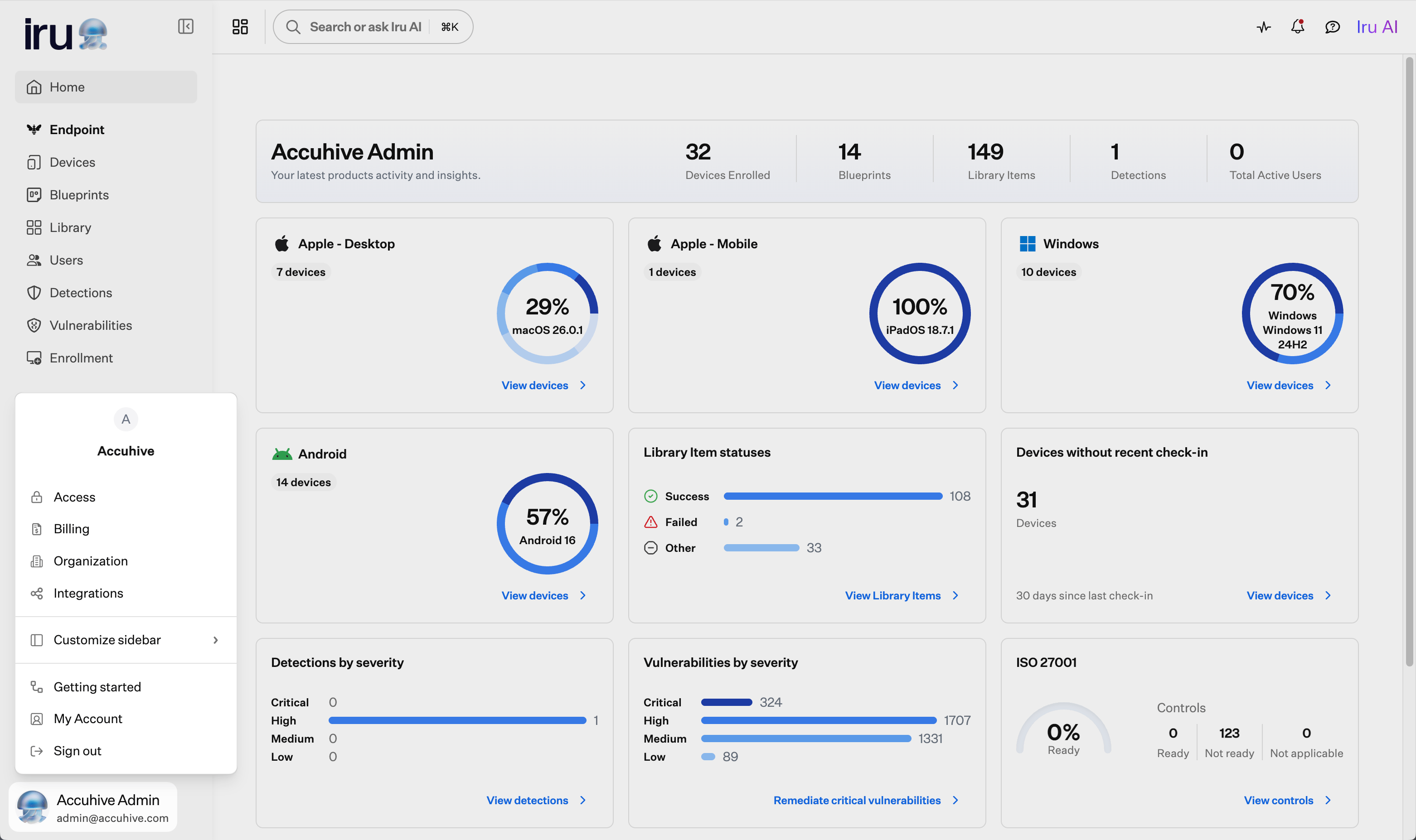The image size is (1416, 840).
Task: Click the '149' Library Items value
Action: 985,152
